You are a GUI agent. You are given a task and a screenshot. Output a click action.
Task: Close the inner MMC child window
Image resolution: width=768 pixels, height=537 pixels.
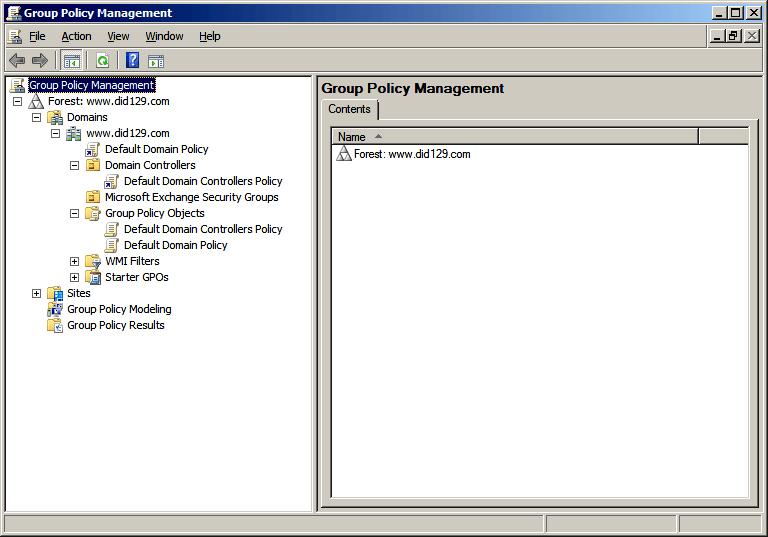[x=752, y=36]
